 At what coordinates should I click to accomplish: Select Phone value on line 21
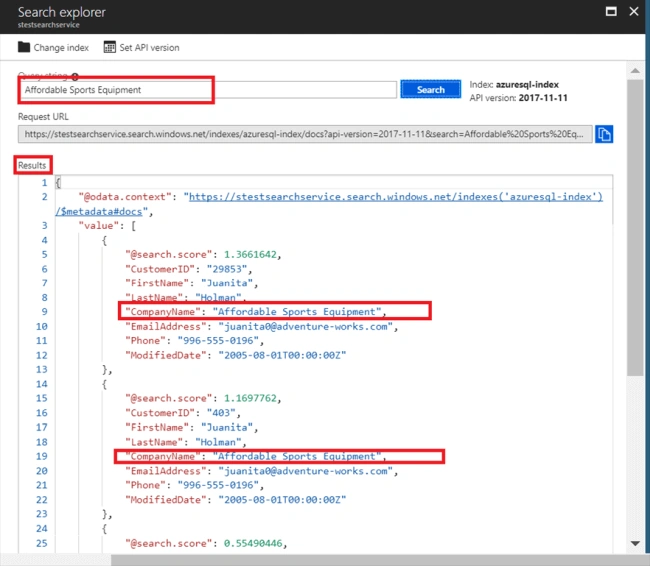(218, 485)
